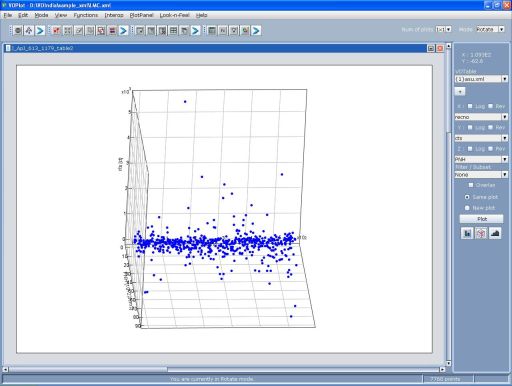Enable Rev for Z axis

point(491,149)
